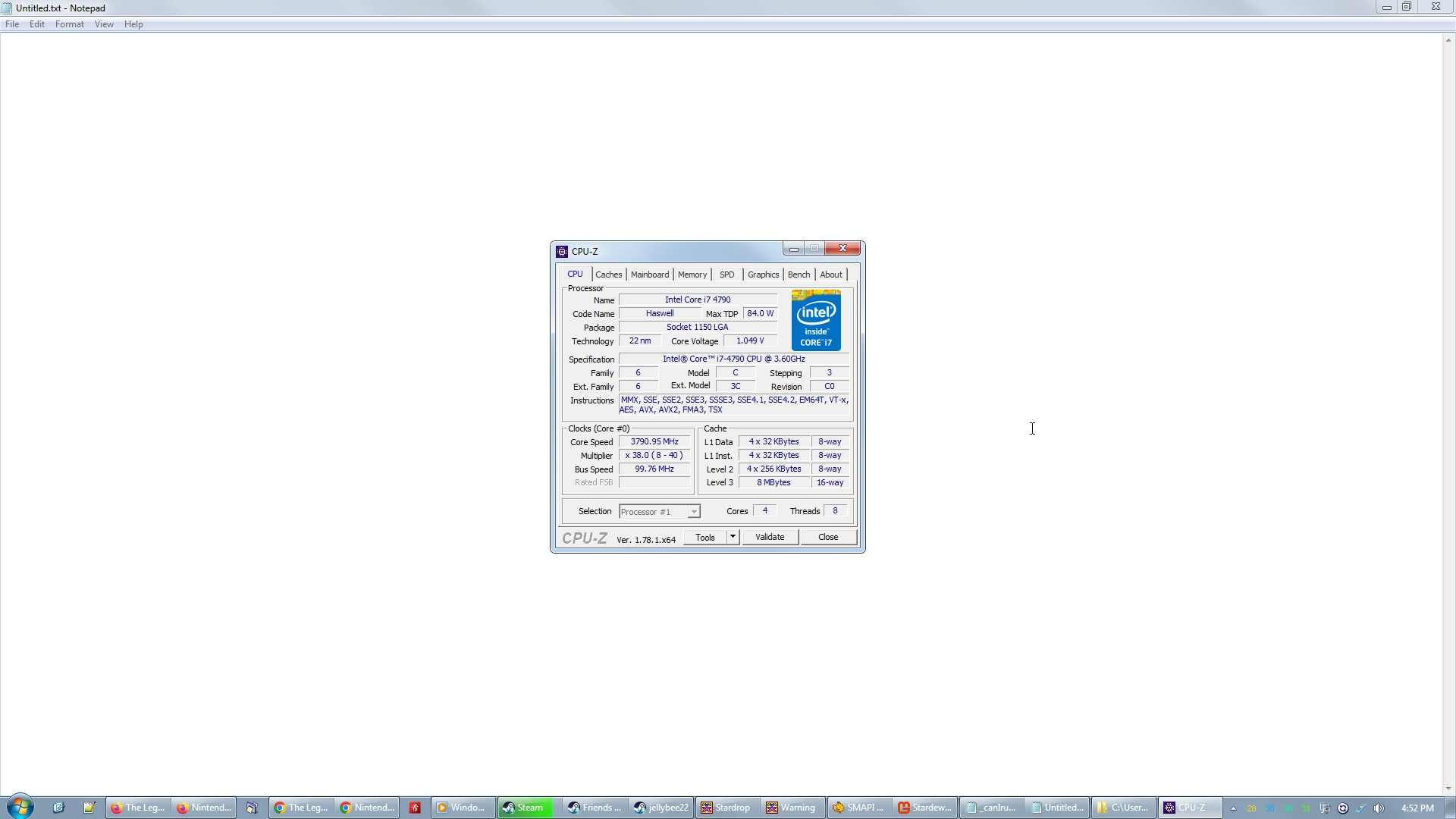Show hidden system tray icons
The image size is (1456, 819).
(1233, 808)
